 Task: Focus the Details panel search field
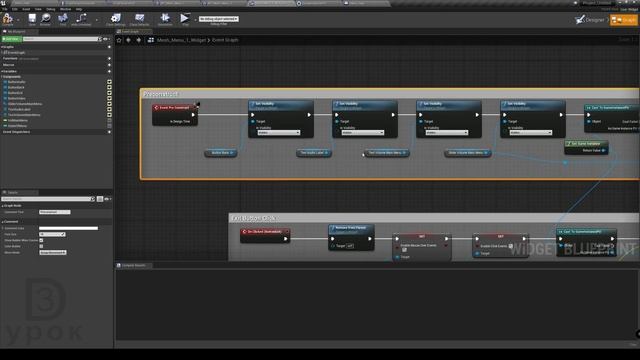click(x=48, y=199)
